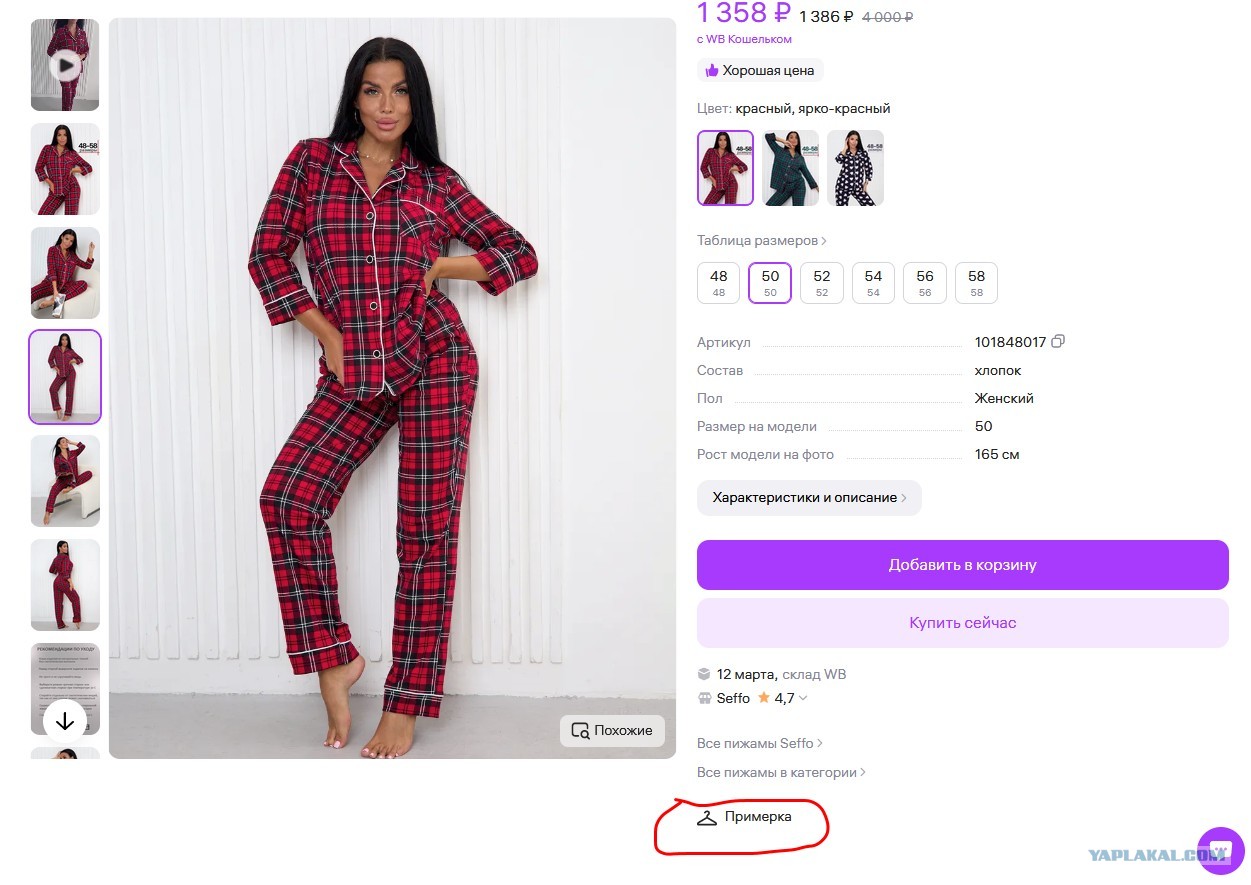Copy the article number 101848017
1251x885 pixels.
[1058, 342]
